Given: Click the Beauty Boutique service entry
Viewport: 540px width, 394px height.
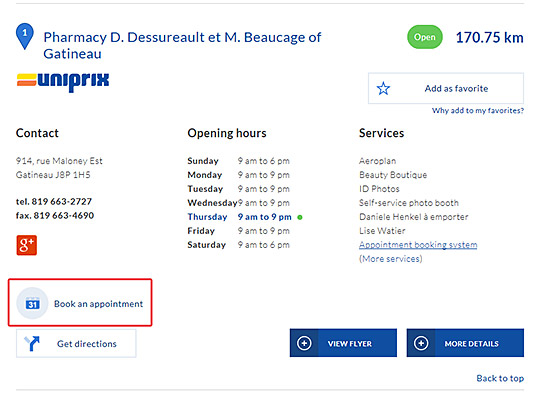Looking at the screenshot, I should click(x=393, y=175).
